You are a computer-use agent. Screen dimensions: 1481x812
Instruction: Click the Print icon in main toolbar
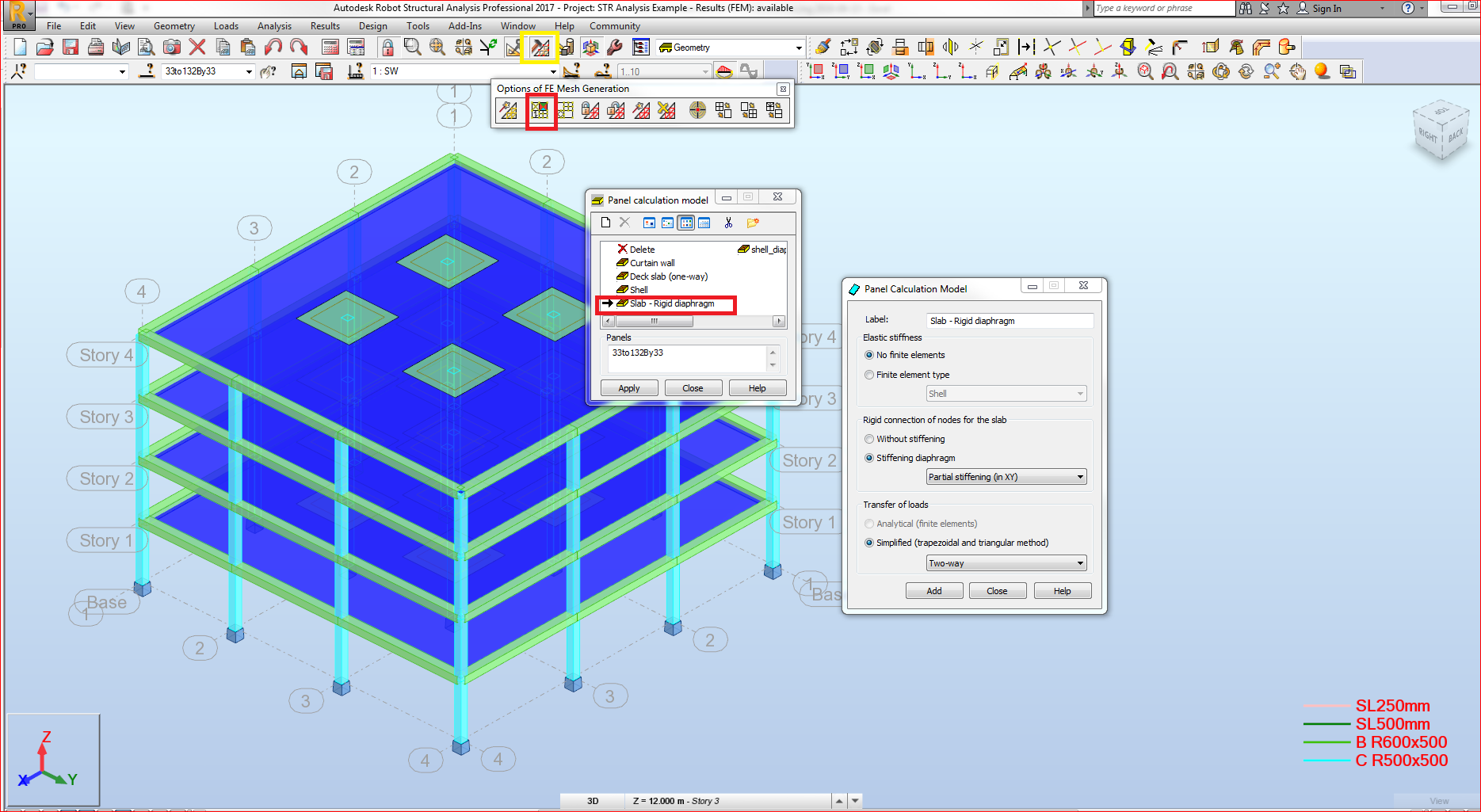(x=96, y=48)
